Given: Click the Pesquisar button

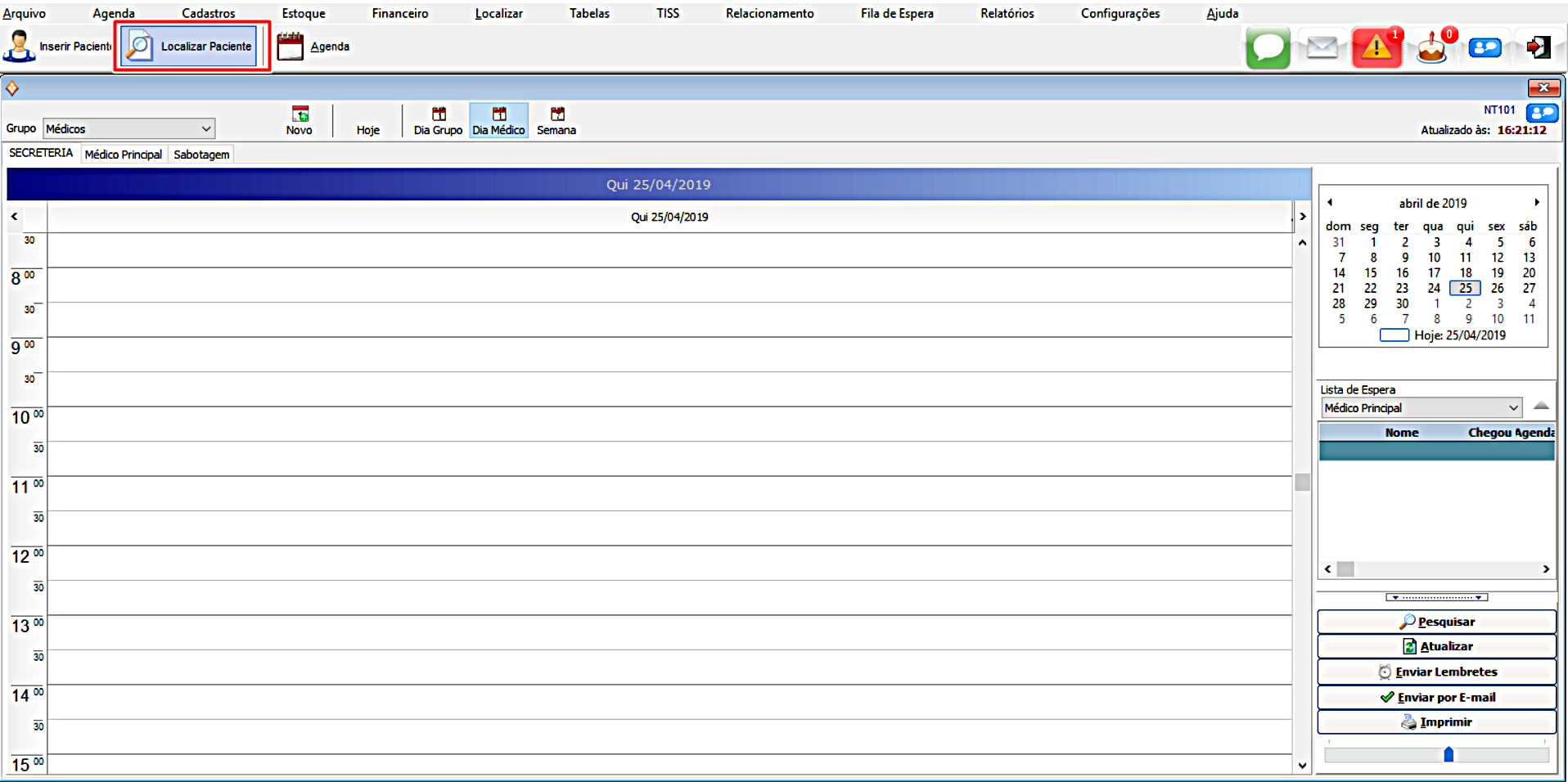Looking at the screenshot, I should point(1436,622).
